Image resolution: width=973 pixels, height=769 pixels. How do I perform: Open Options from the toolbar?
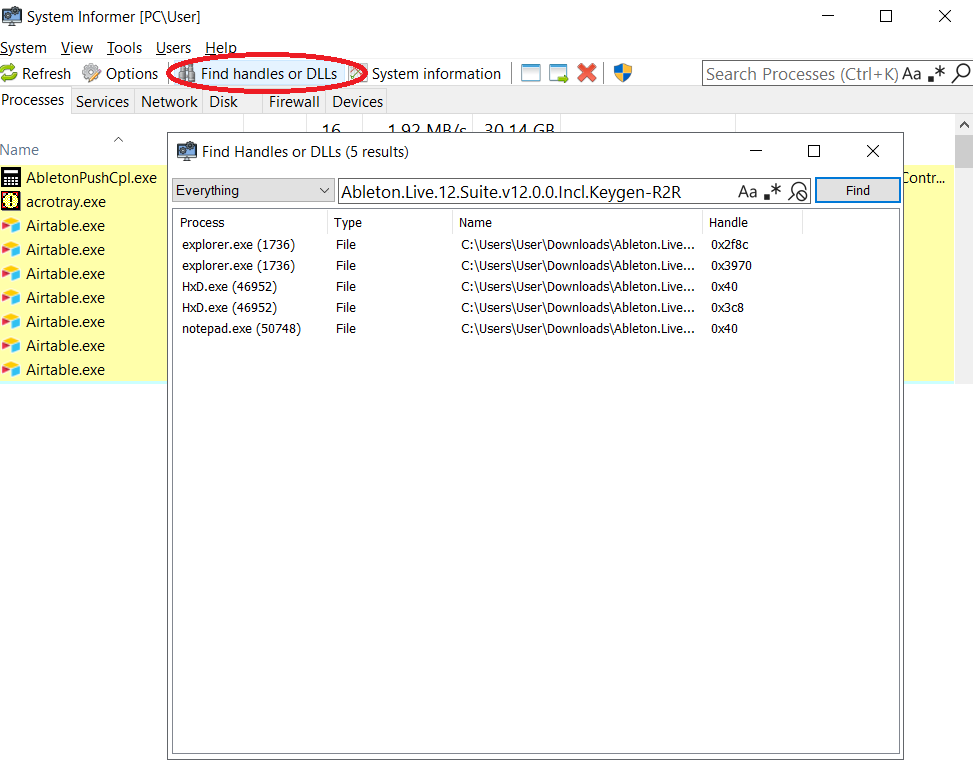[x=120, y=73]
